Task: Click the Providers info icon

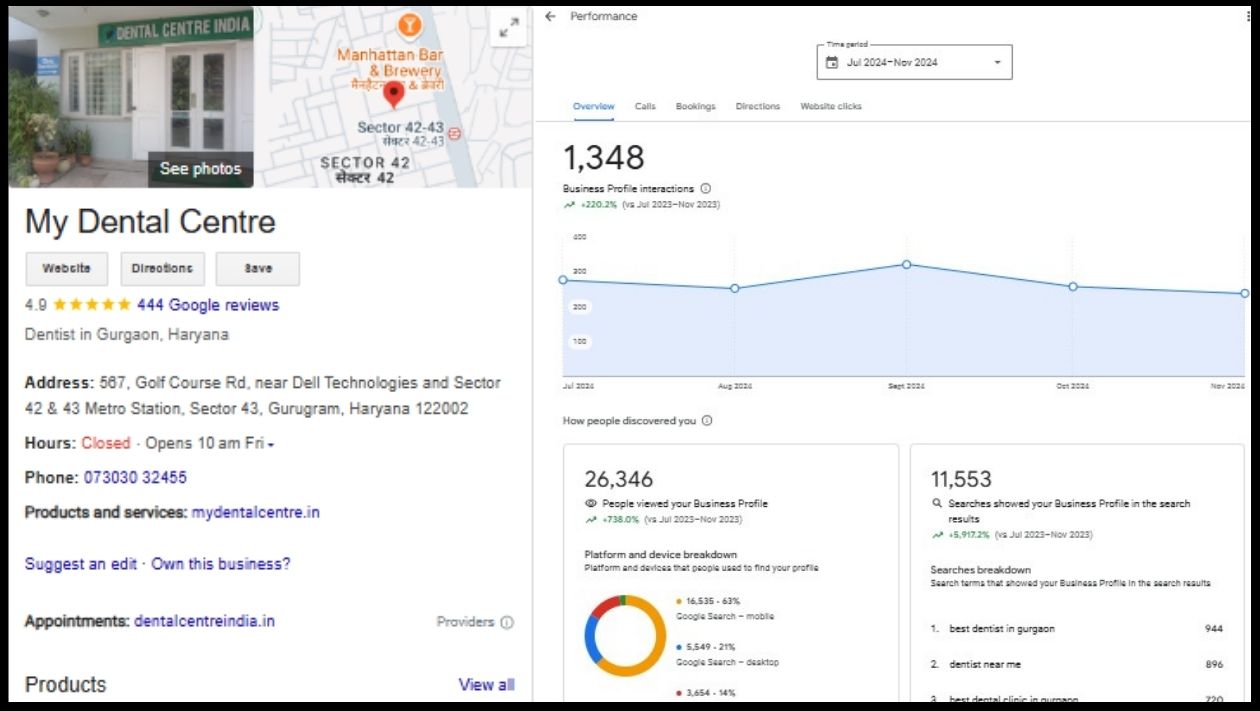Action: (506, 622)
